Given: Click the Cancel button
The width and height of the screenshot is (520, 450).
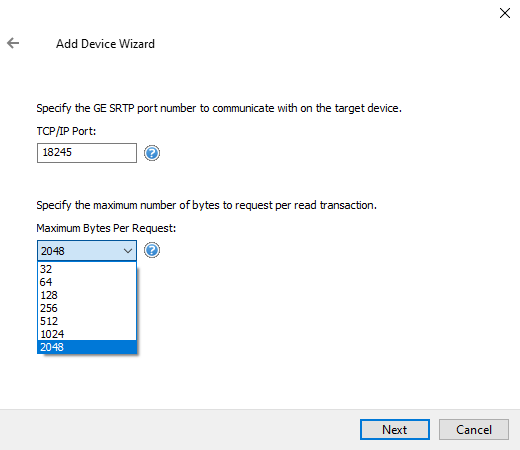Looking at the screenshot, I should tap(474, 430).
